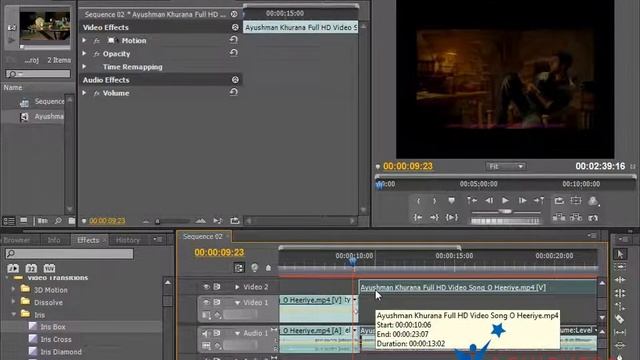Screen dimensions: 640x360
Task: Expand the Motion effect properties
Action: tap(84, 40)
